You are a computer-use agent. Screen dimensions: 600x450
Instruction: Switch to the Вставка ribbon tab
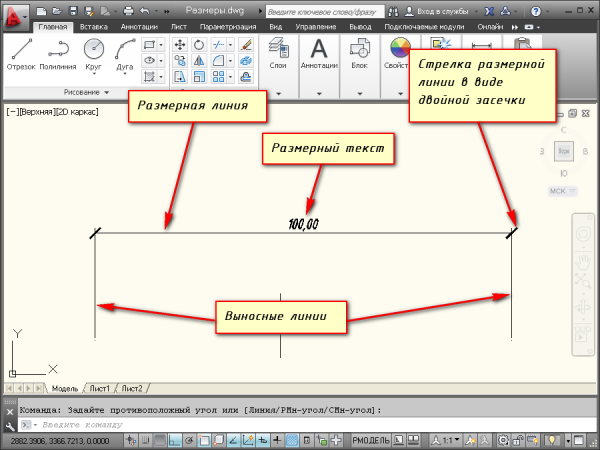(94, 27)
